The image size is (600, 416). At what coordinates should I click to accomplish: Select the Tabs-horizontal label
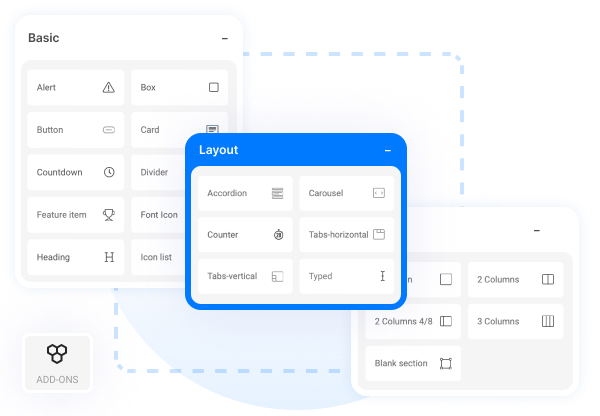(x=338, y=235)
